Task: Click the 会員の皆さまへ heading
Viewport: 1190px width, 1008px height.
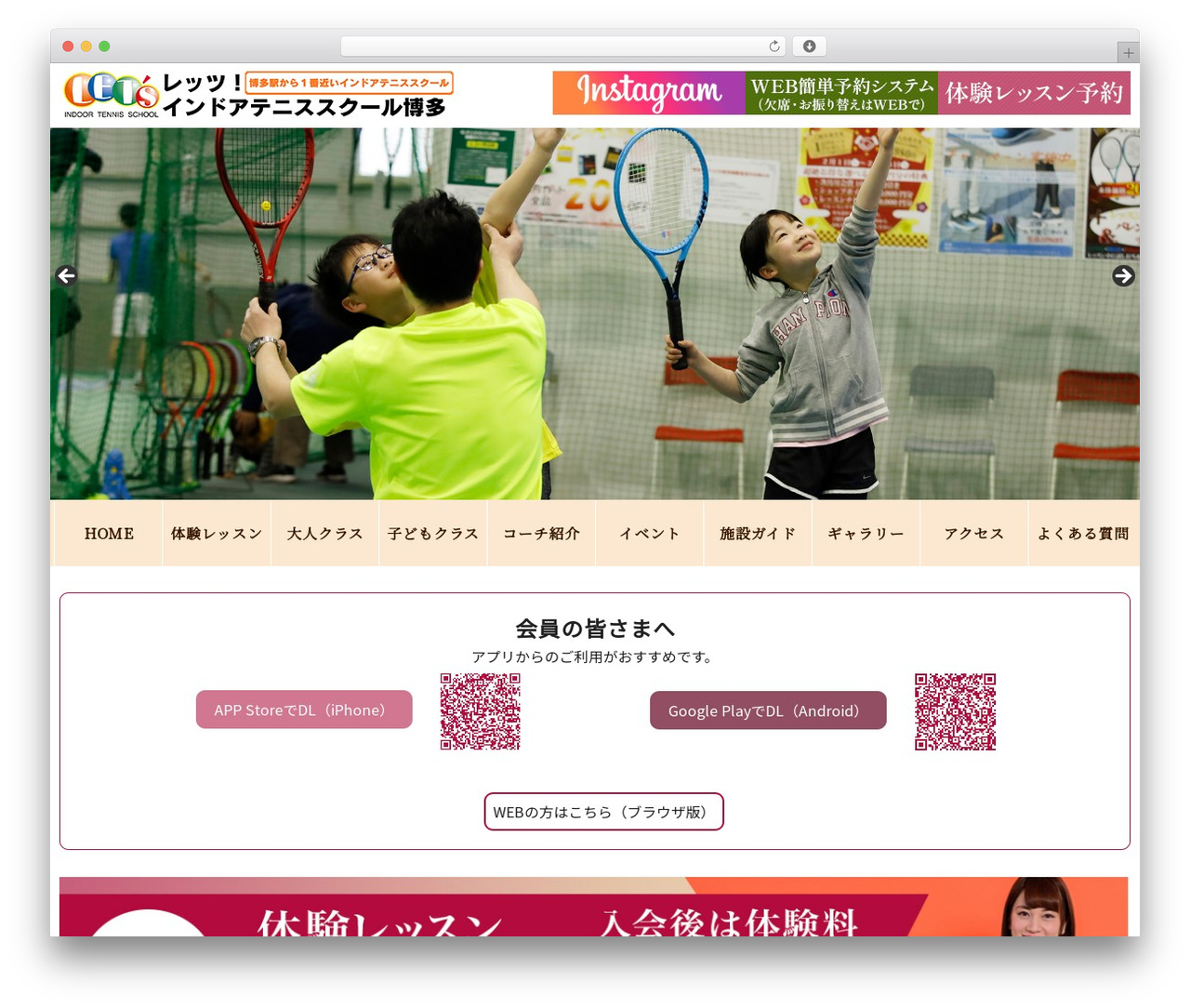Action: click(x=595, y=629)
